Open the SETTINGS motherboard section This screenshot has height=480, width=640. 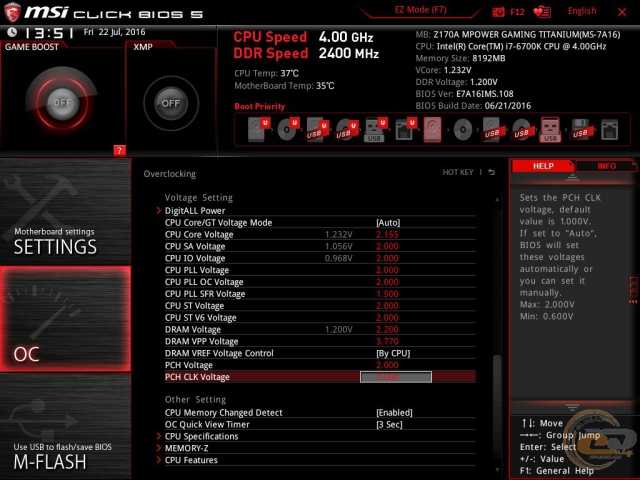pos(65,211)
